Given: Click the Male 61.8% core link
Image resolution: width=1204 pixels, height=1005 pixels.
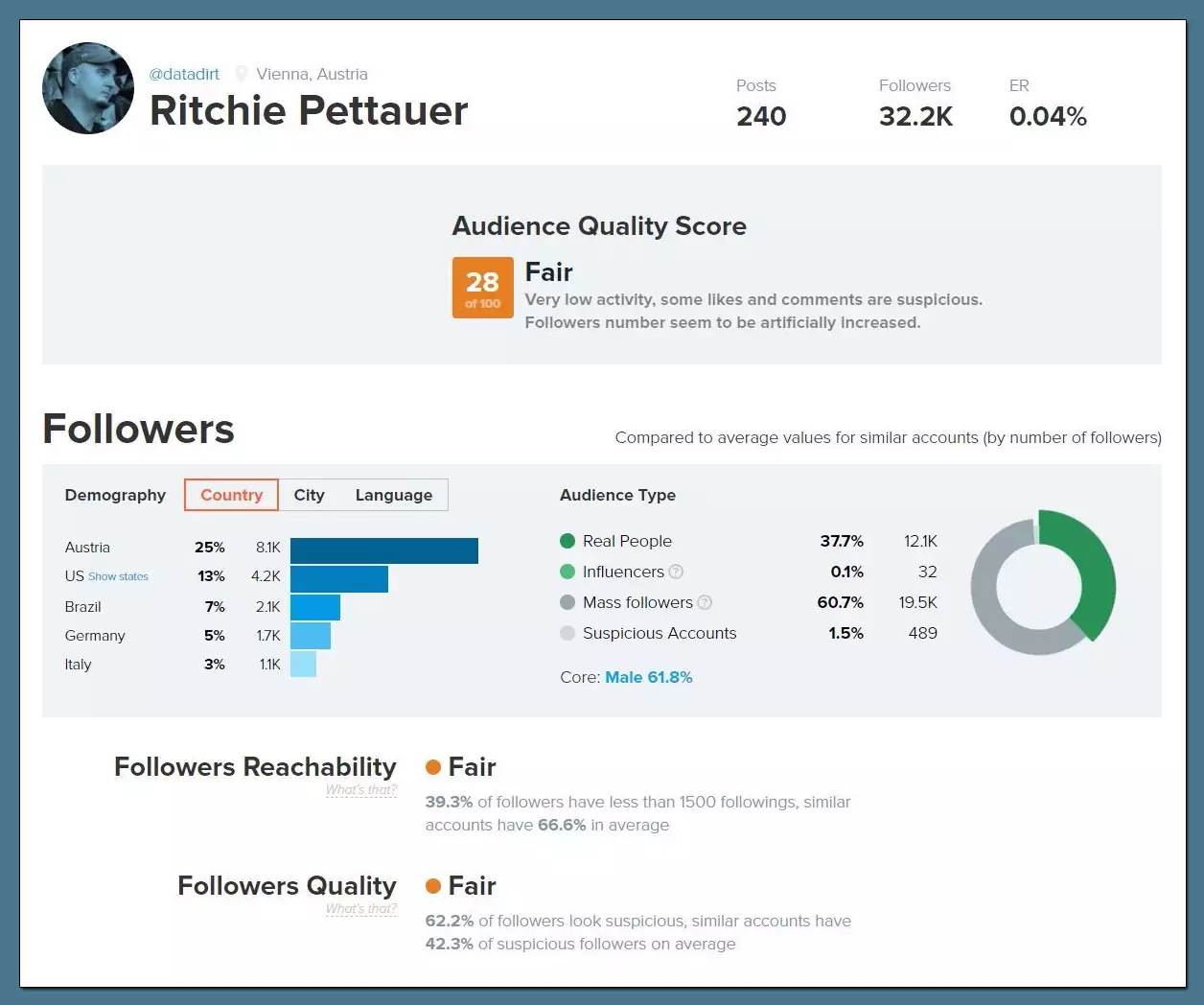Looking at the screenshot, I should coord(648,677).
